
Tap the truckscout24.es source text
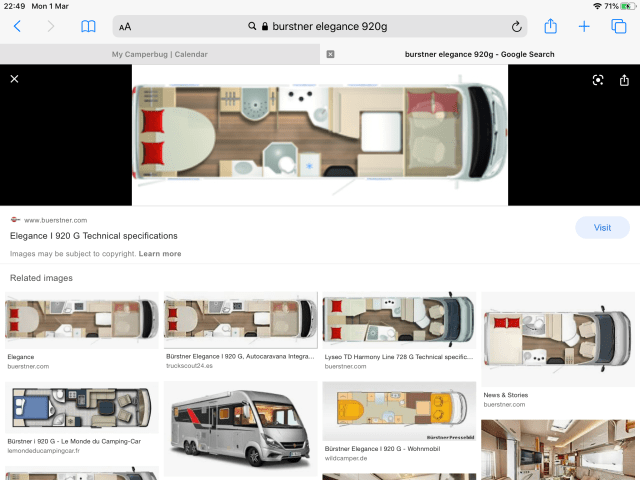(189, 366)
